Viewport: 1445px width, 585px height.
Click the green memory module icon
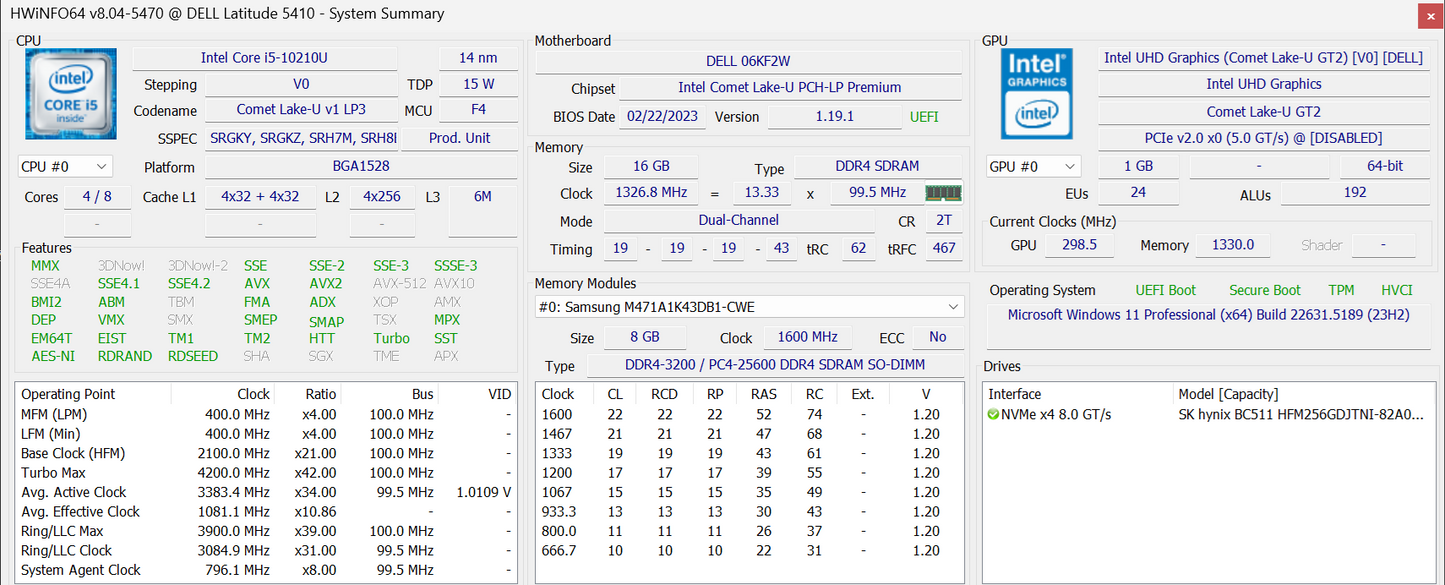click(943, 193)
